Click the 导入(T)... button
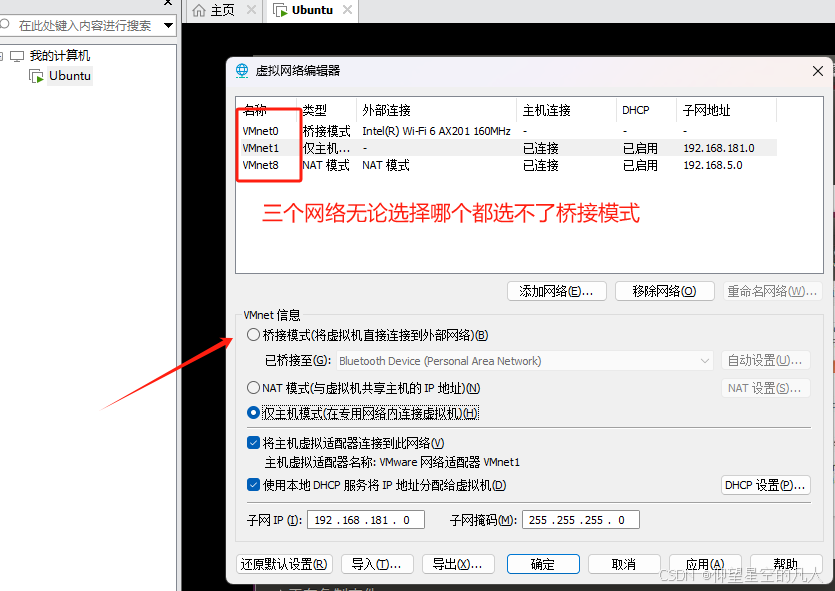This screenshot has width=835, height=591. (x=377, y=564)
